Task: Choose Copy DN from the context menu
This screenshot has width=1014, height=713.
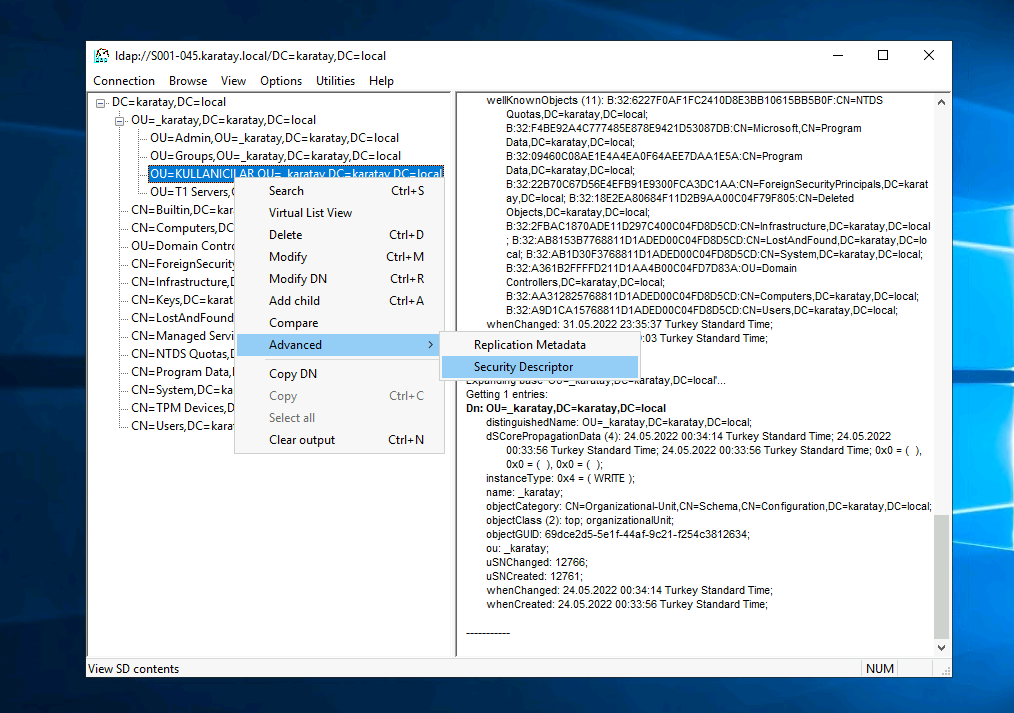Action: 339,374
